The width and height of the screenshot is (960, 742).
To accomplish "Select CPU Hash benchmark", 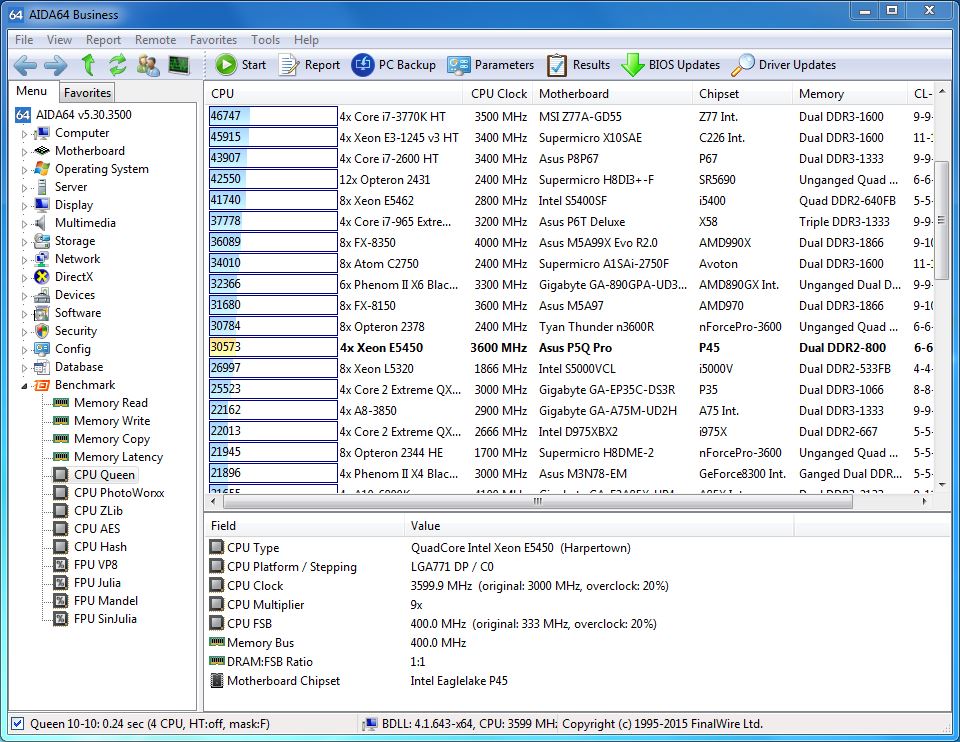I will [100, 547].
